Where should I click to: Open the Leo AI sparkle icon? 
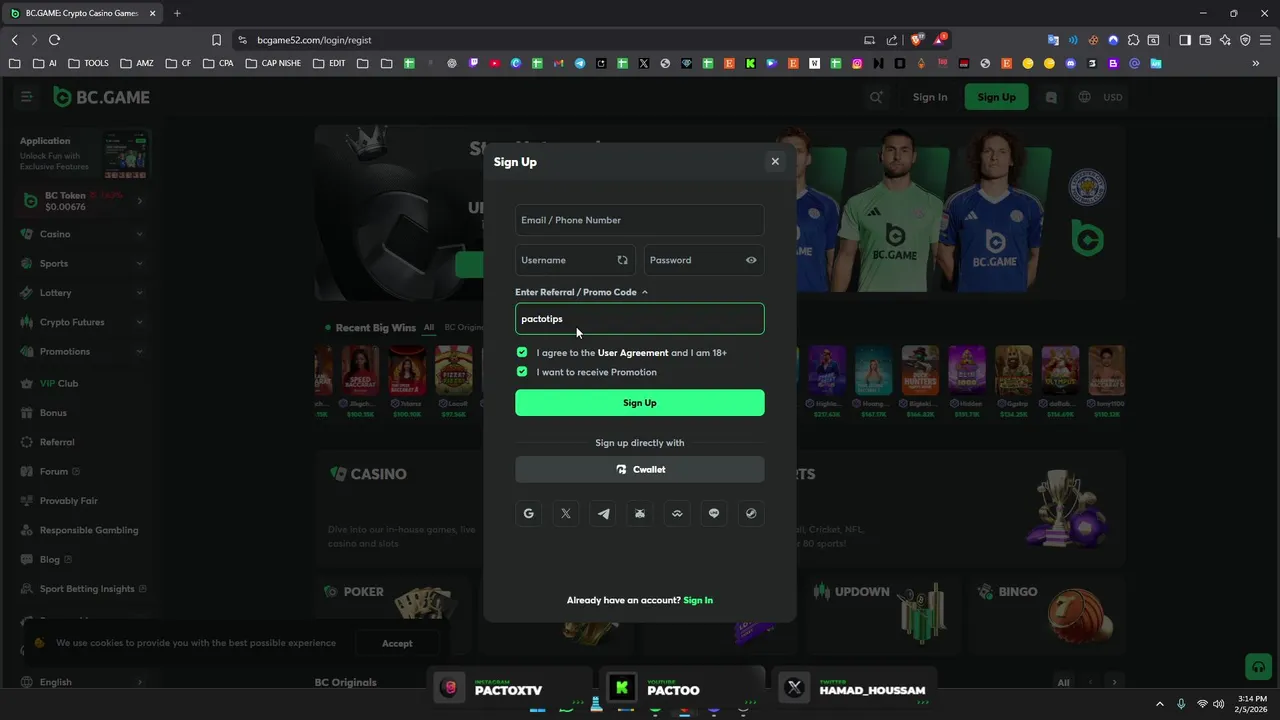point(1225,40)
